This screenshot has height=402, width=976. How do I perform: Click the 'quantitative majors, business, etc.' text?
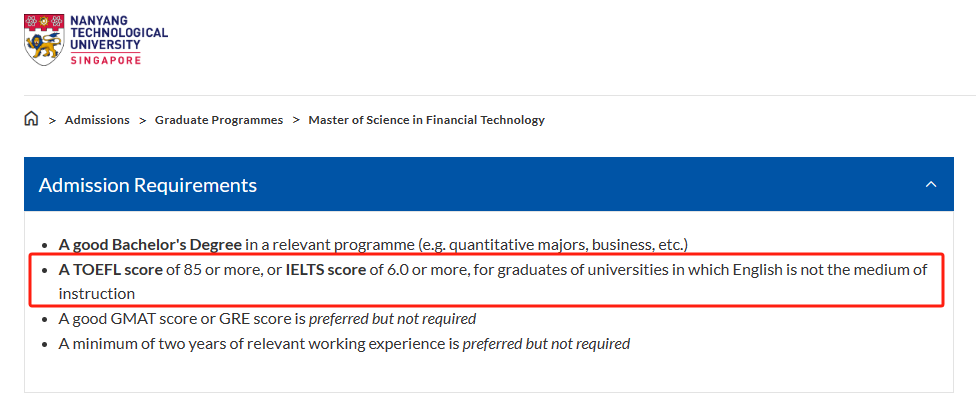(566, 245)
